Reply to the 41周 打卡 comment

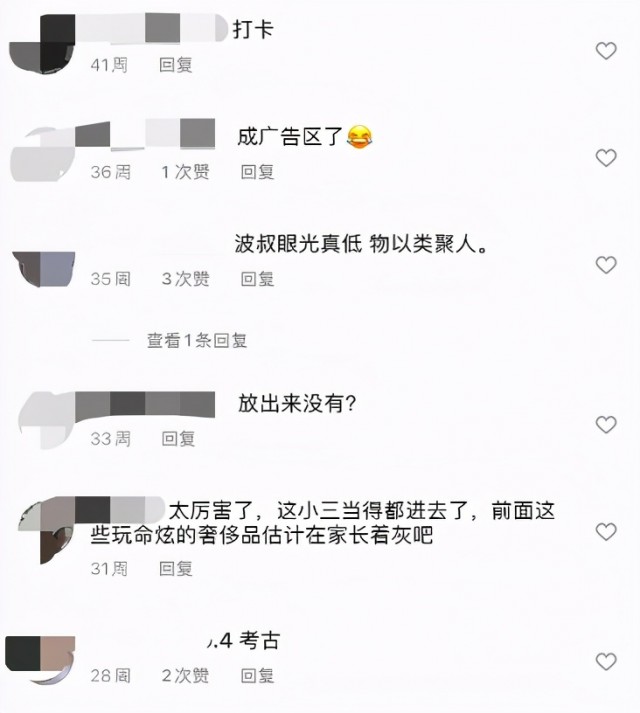click(176, 65)
